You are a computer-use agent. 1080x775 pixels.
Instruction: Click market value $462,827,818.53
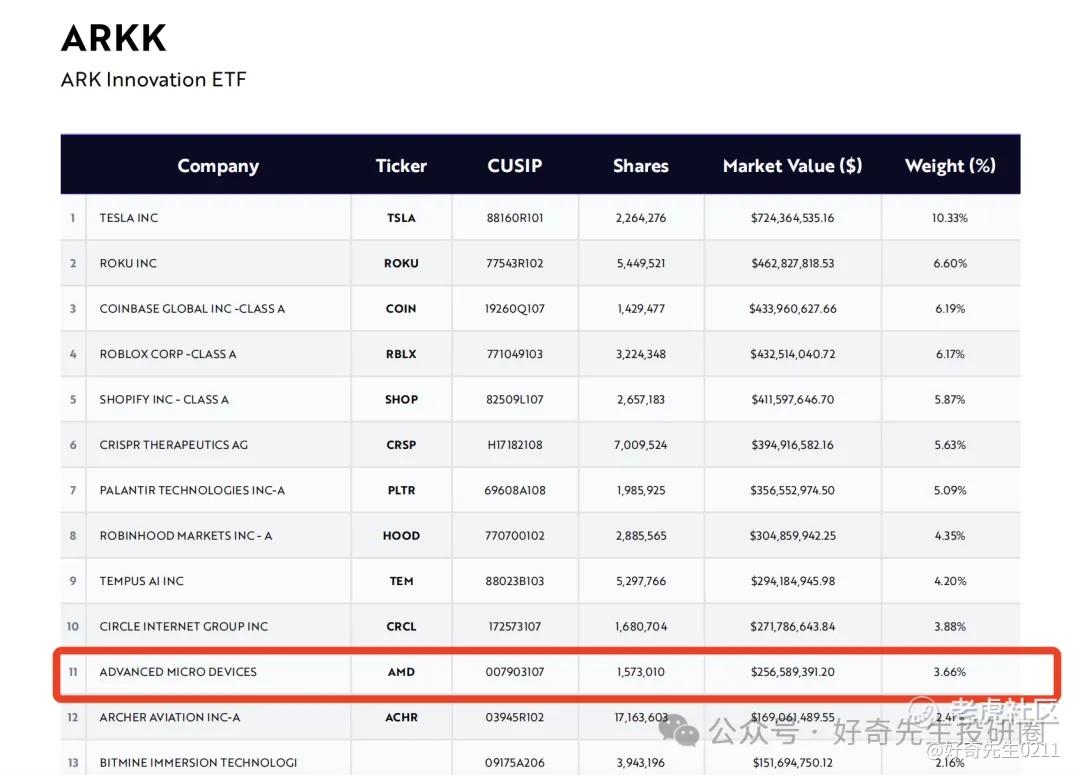pyautogui.click(x=792, y=263)
